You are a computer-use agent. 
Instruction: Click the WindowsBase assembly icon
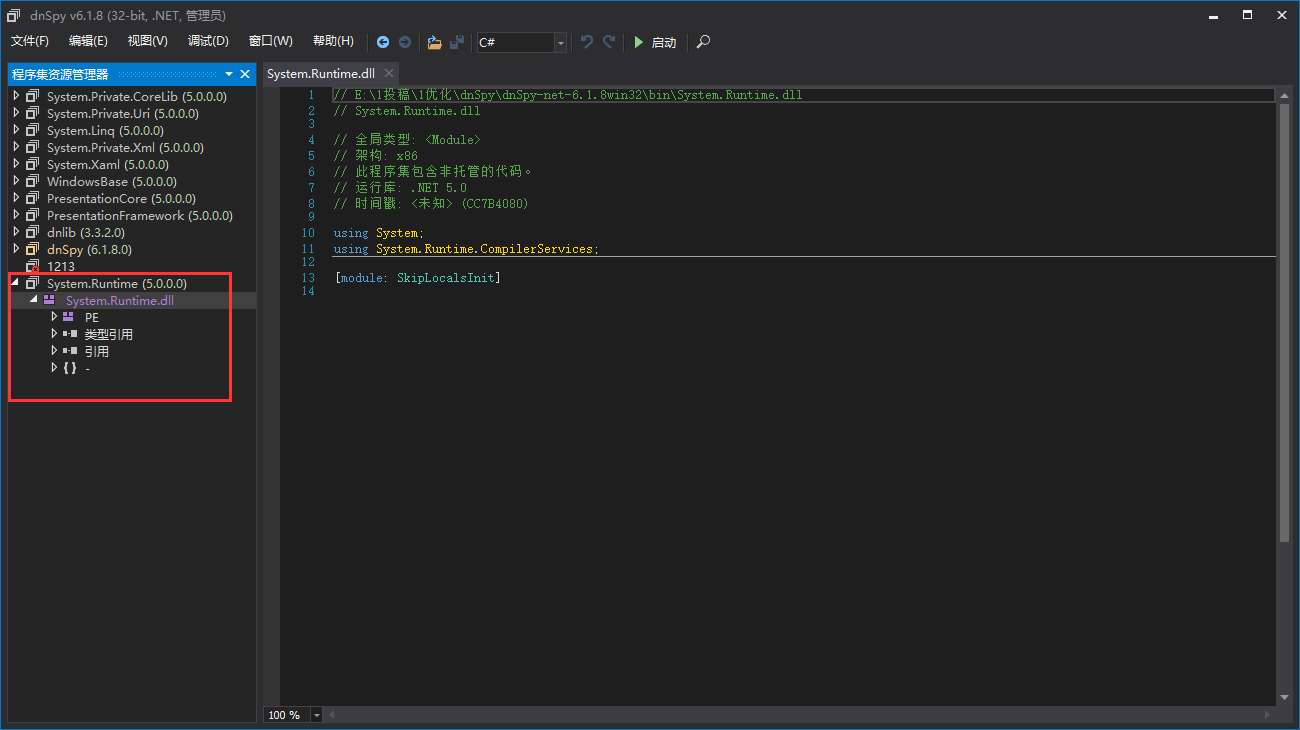(x=32, y=181)
